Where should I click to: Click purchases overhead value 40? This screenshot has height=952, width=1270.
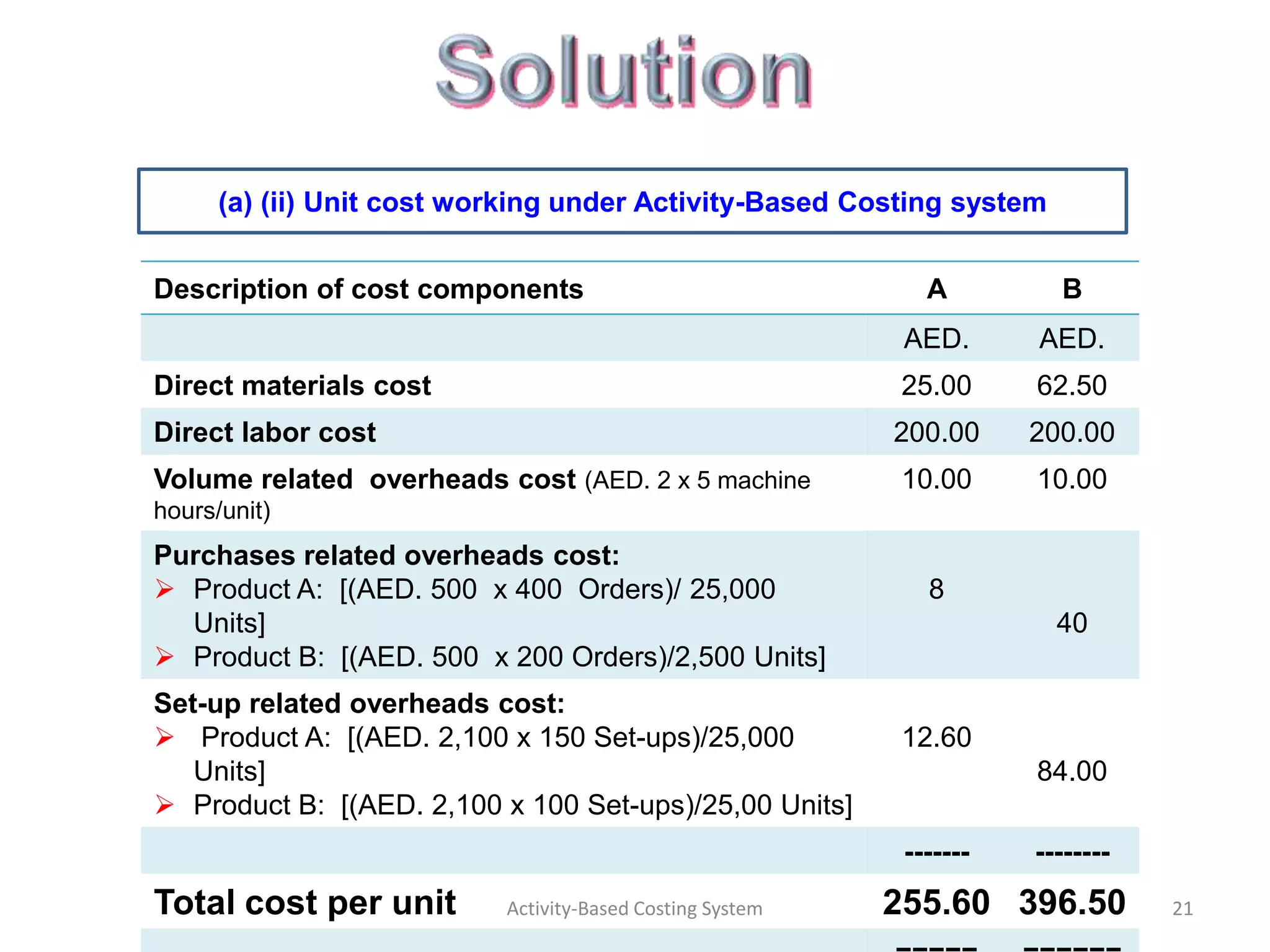(x=1072, y=623)
